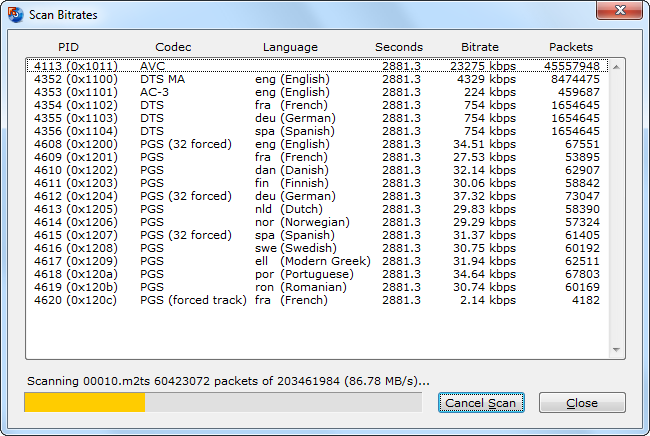This screenshot has height=436, width=650.
Task: Click the scrollbar up arrow in list
Action: (x=616, y=67)
